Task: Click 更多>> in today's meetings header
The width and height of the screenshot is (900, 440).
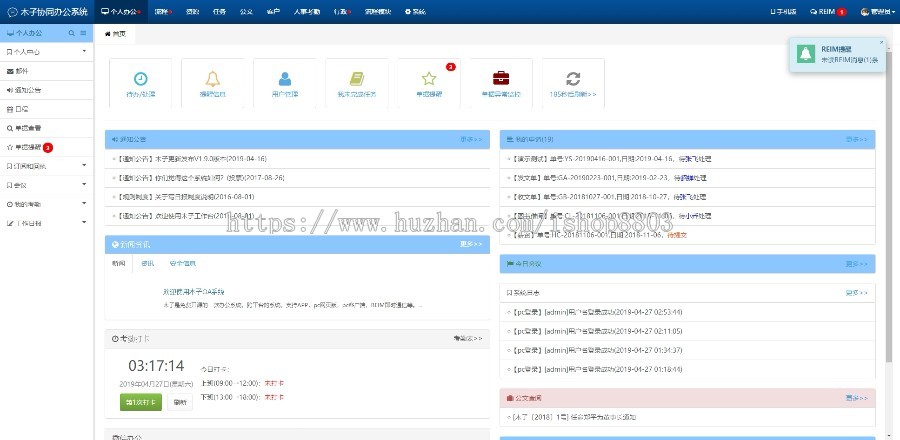Action: [x=856, y=264]
